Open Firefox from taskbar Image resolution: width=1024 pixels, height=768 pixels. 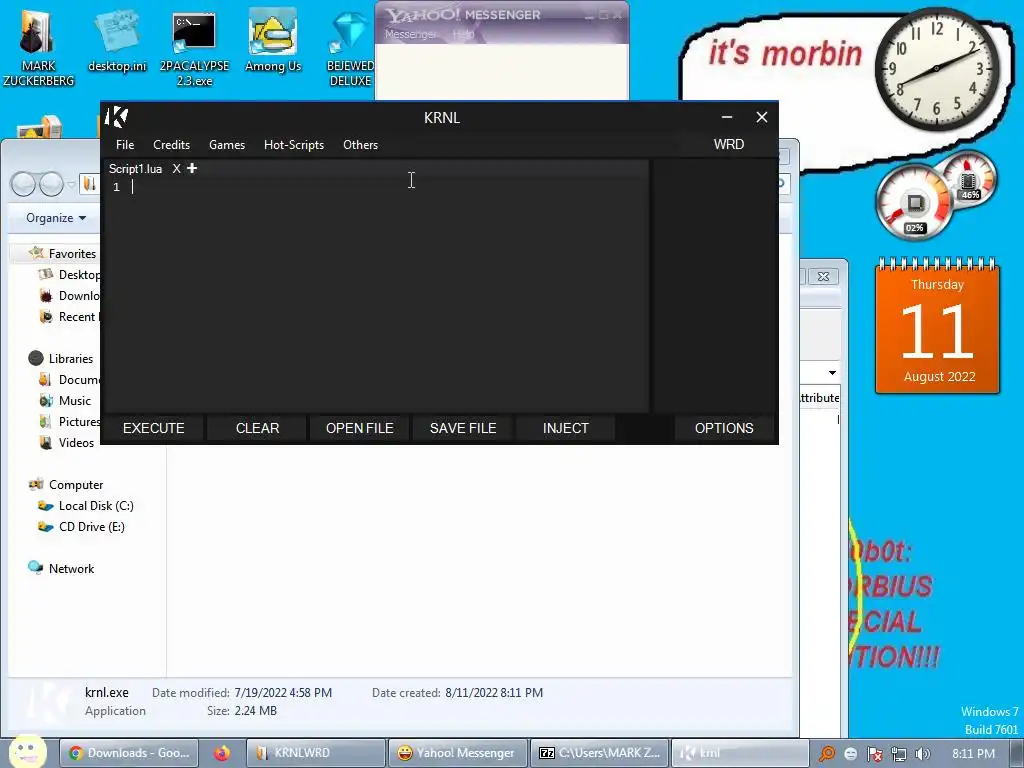click(222, 753)
